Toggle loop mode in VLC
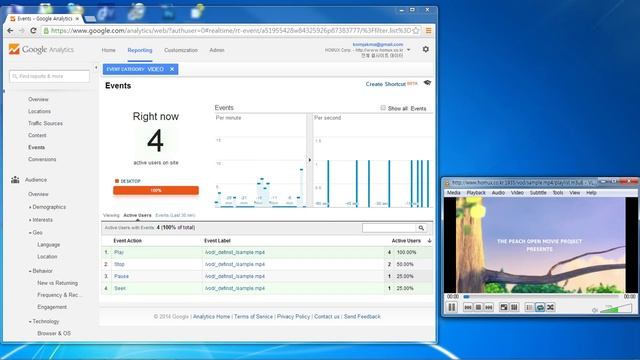The width and height of the screenshot is (640, 360). [540, 307]
